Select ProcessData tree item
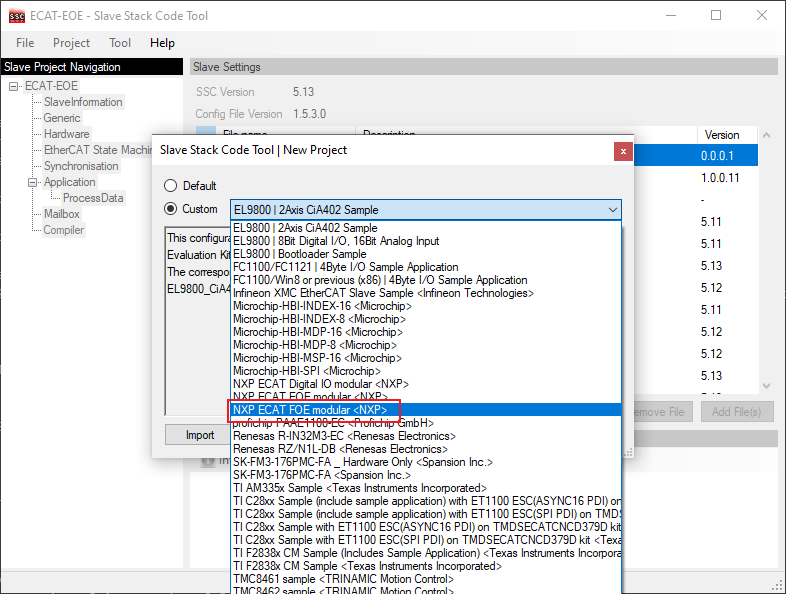Viewport: 786px width, 594px height. tap(93, 198)
